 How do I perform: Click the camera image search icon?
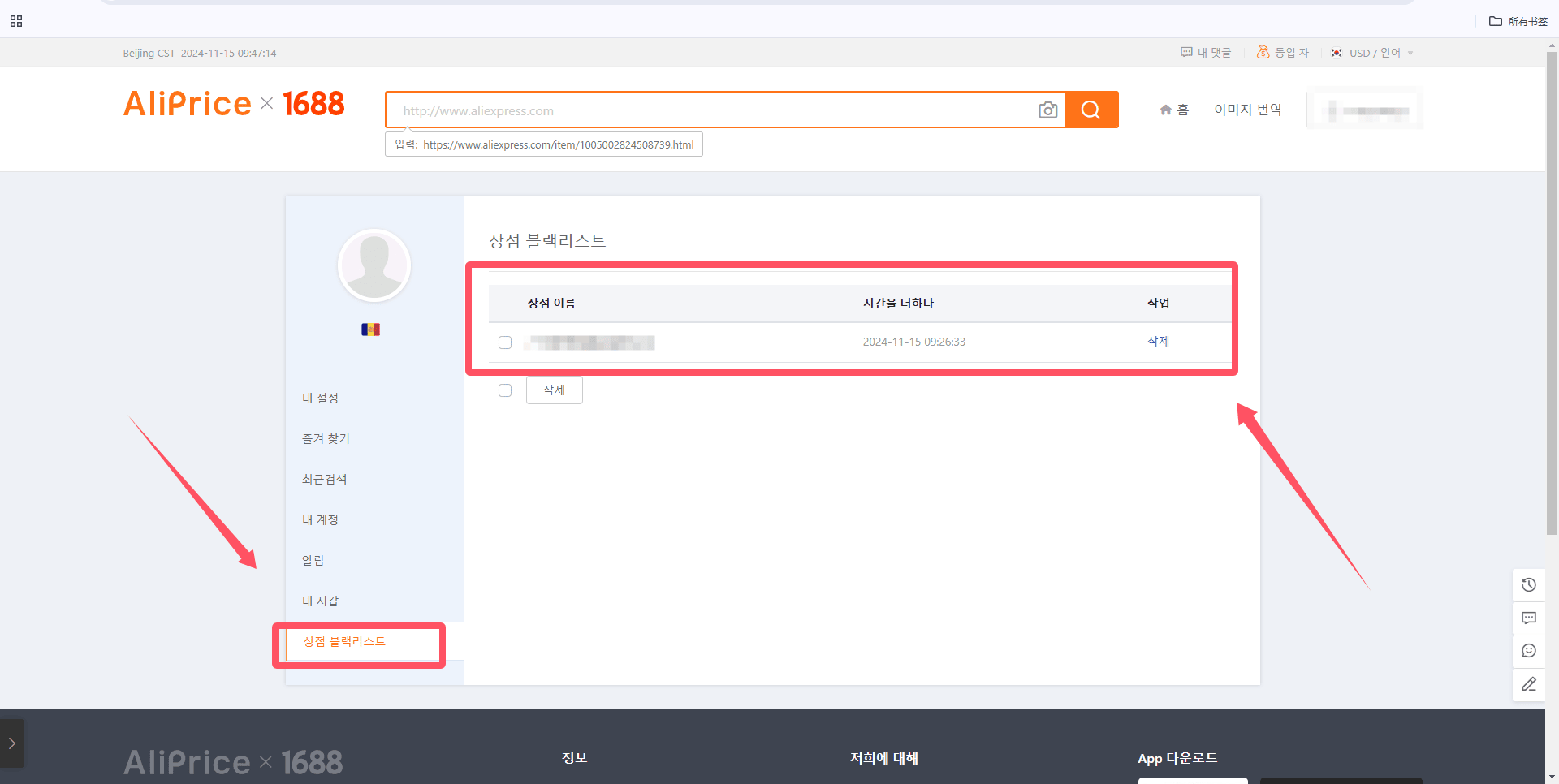coord(1047,110)
